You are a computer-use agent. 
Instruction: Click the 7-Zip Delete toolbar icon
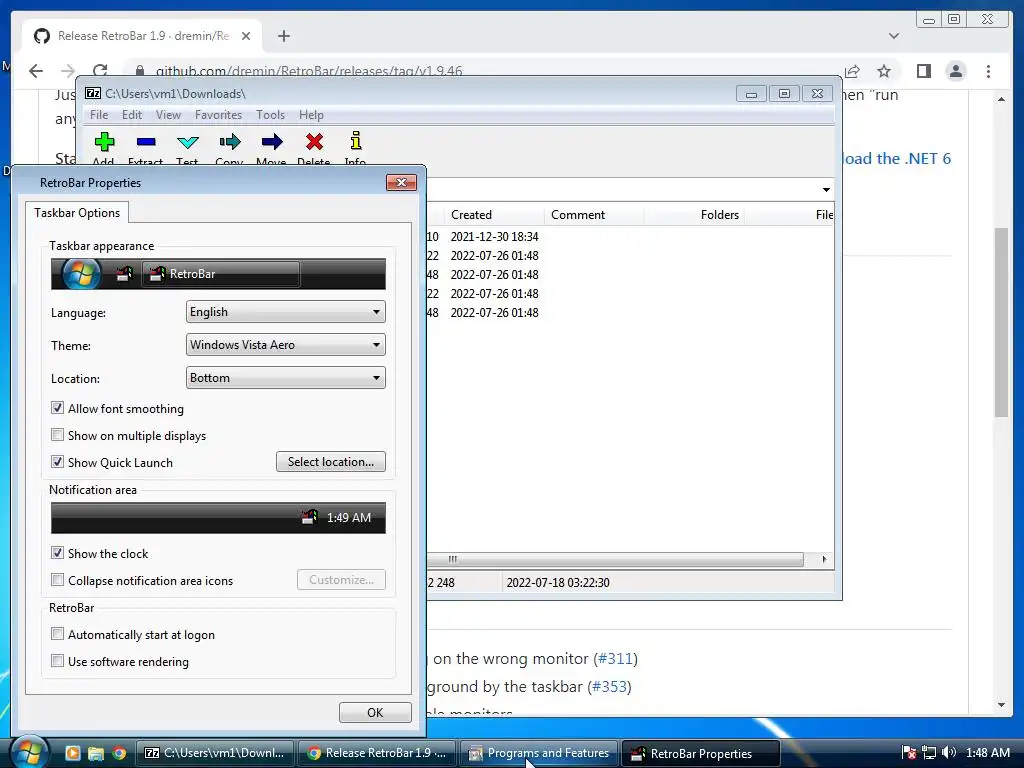click(x=314, y=142)
